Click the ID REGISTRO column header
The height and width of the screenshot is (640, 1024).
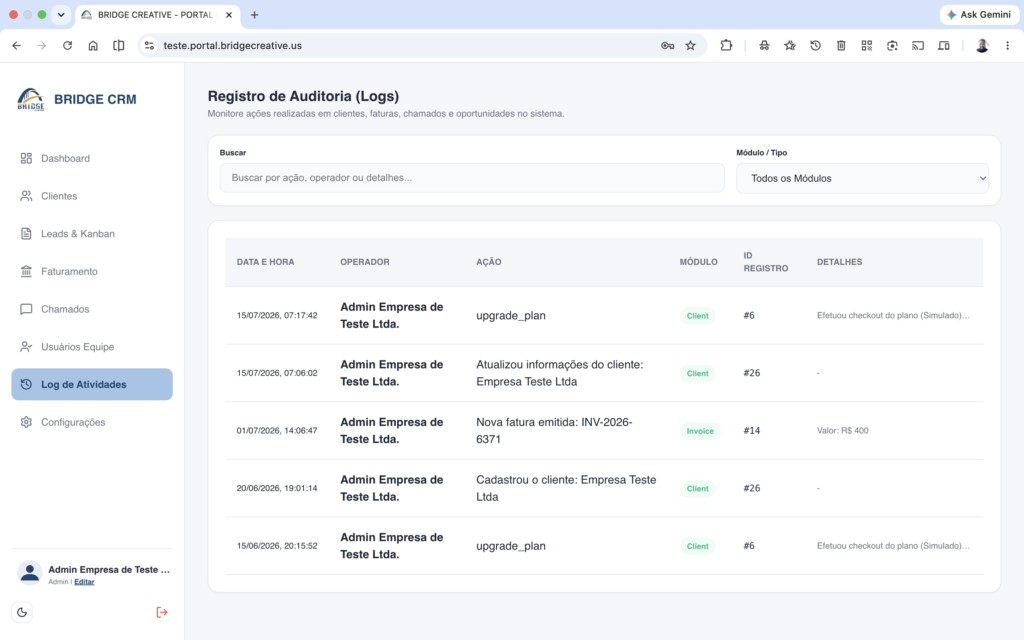[765, 262]
